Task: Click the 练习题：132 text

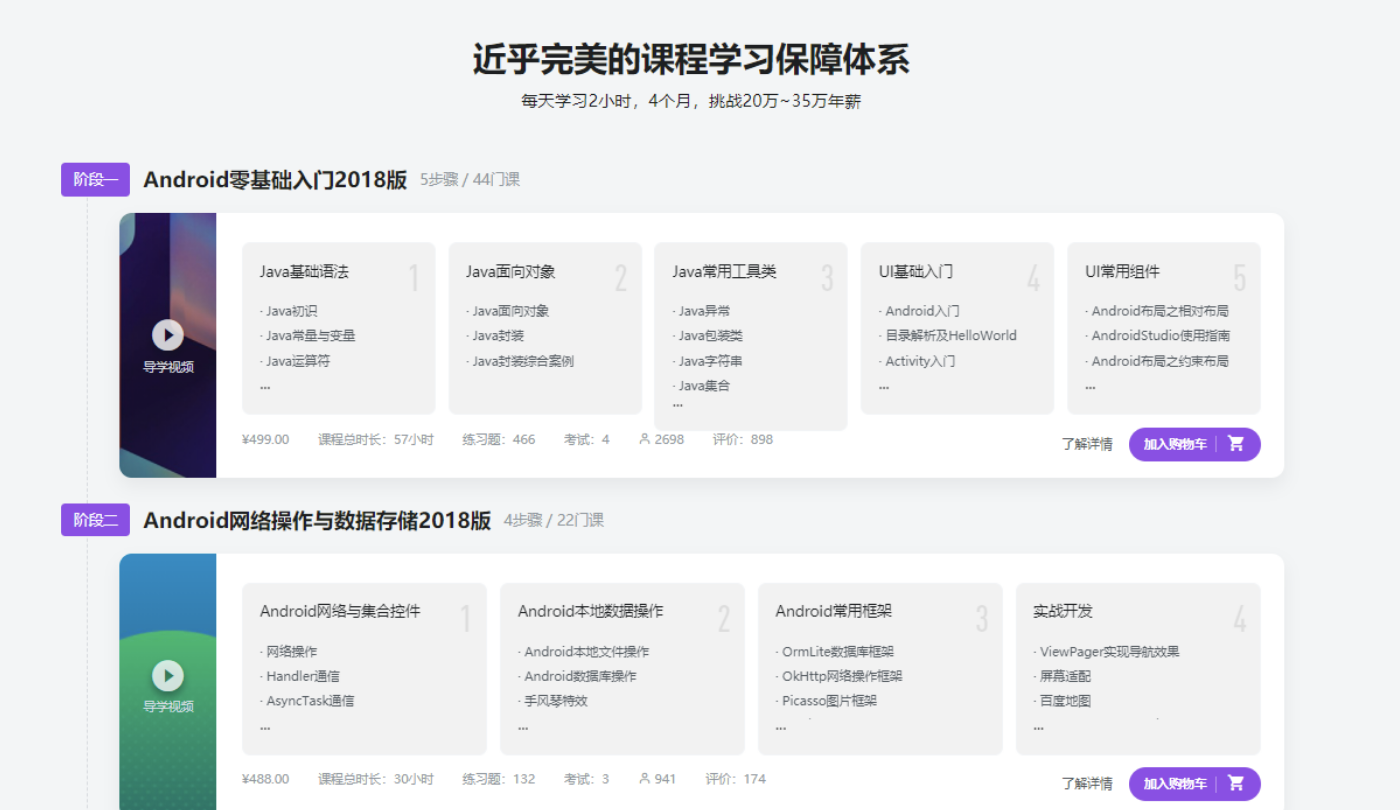Action: pos(499,779)
